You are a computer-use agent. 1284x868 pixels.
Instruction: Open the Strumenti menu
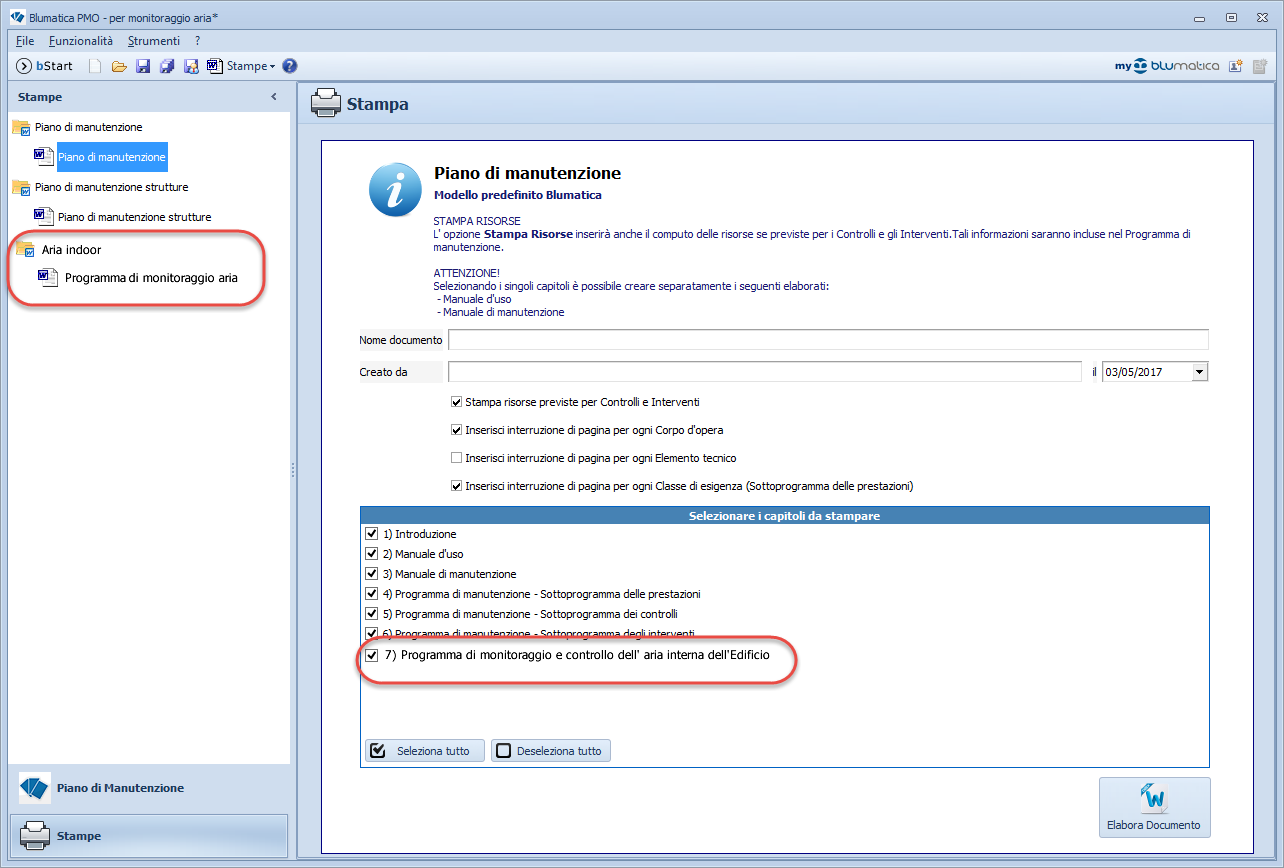(x=154, y=41)
